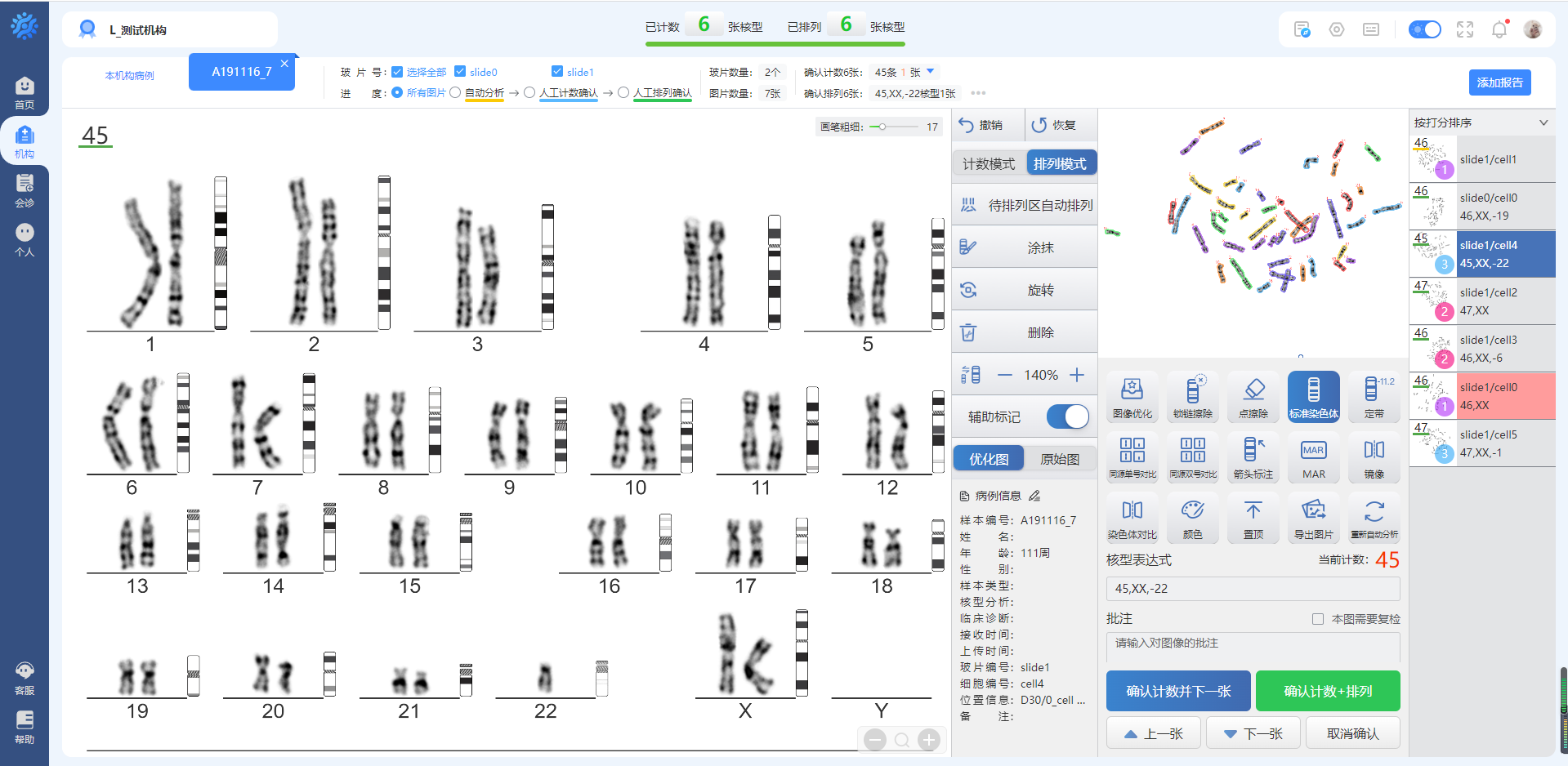The width and height of the screenshot is (1568, 766).
Task: Click the 添加报告 add report button
Action: [1499, 82]
